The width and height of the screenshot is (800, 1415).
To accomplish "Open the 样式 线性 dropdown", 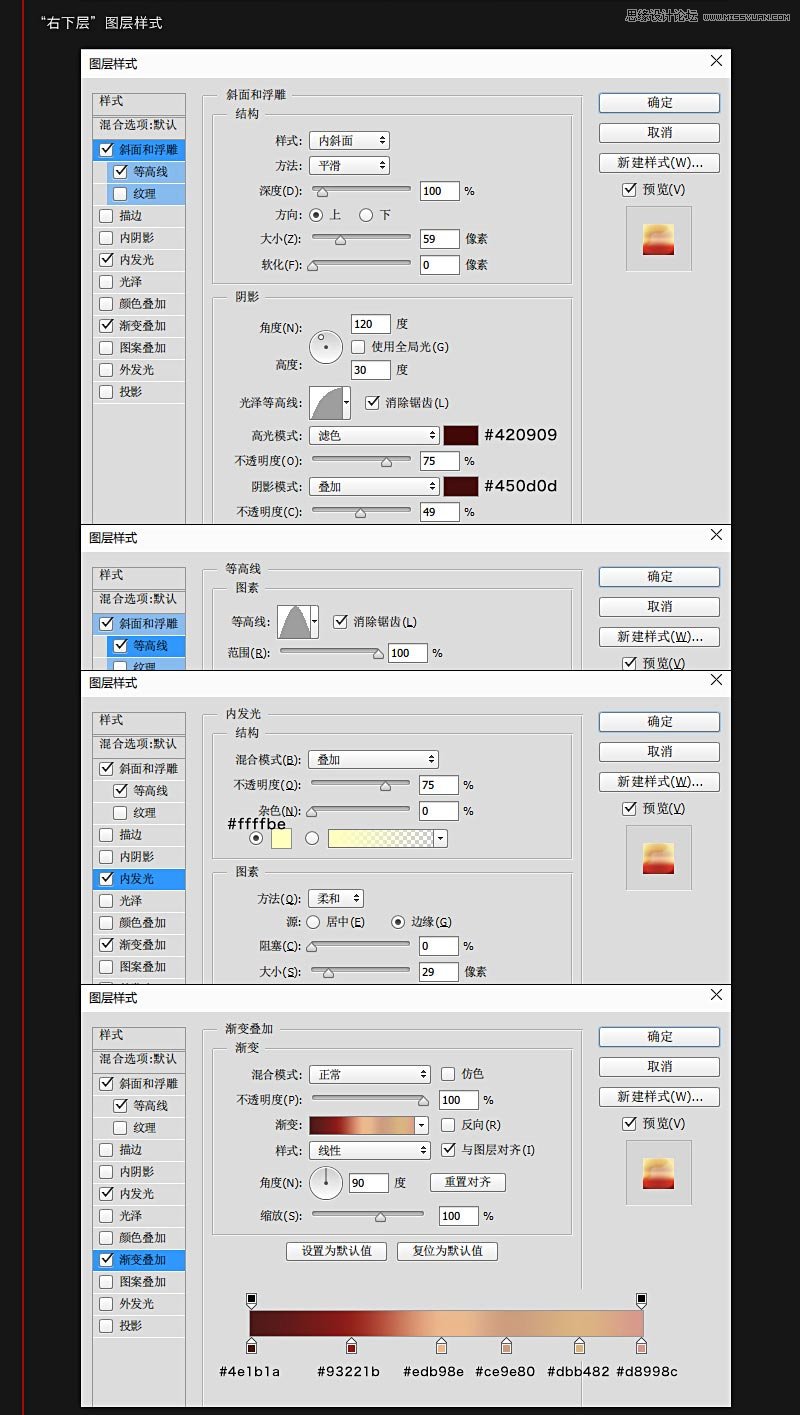I will [x=370, y=1151].
